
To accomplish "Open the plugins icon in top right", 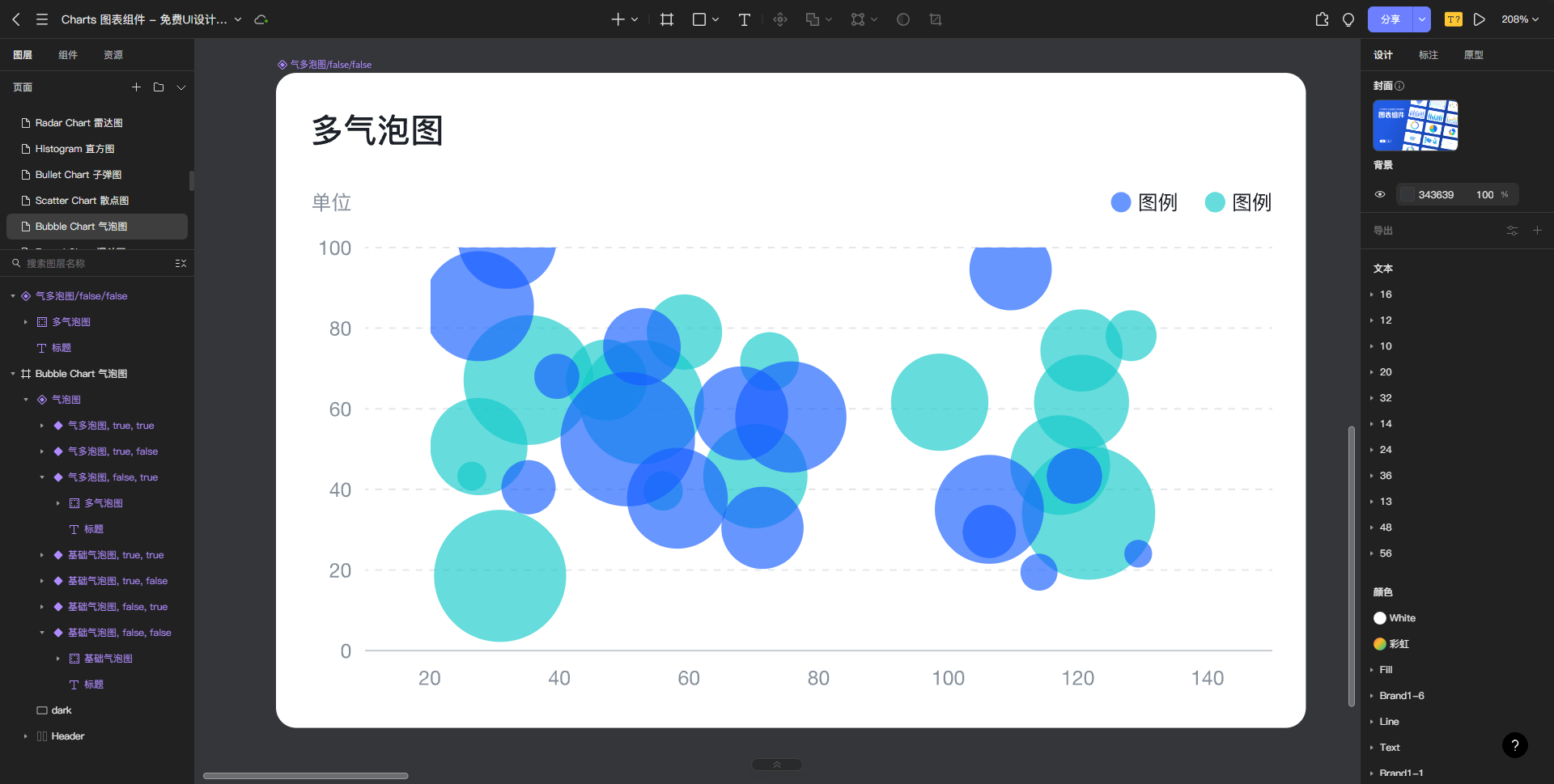I will (1323, 19).
